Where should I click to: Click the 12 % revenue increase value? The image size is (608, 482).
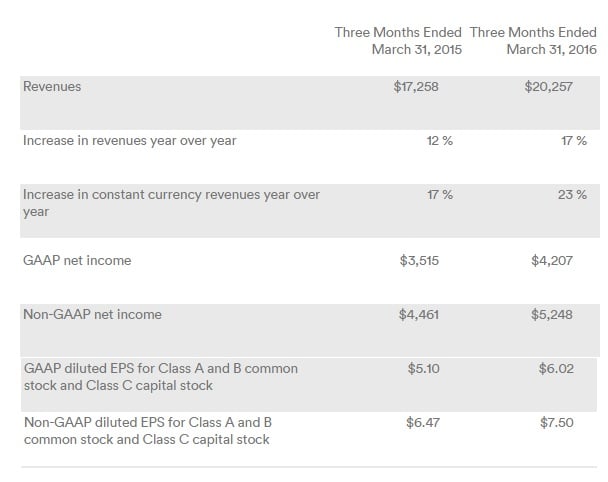pos(440,141)
